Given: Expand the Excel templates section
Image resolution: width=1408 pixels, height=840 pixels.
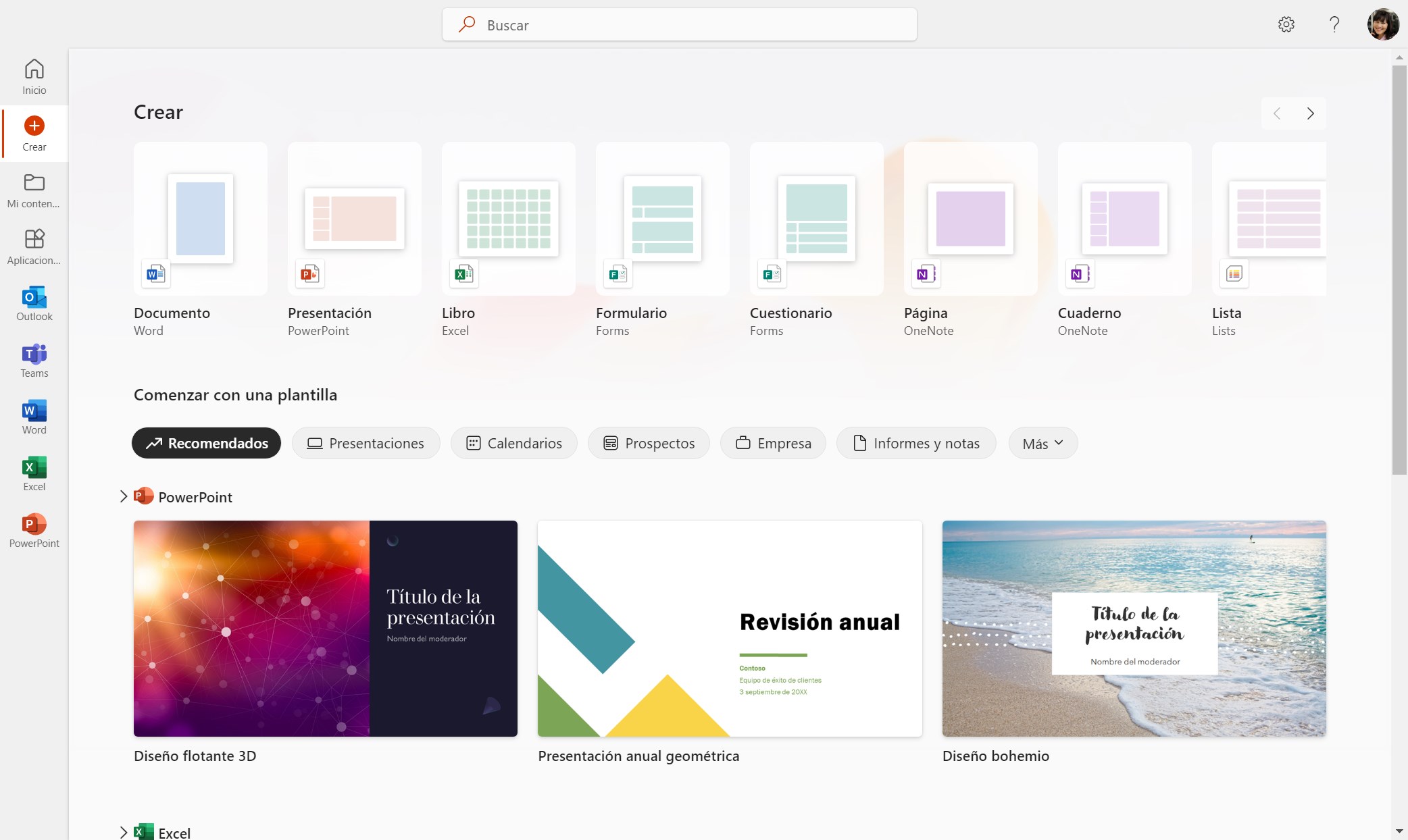Looking at the screenshot, I should 123,832.
